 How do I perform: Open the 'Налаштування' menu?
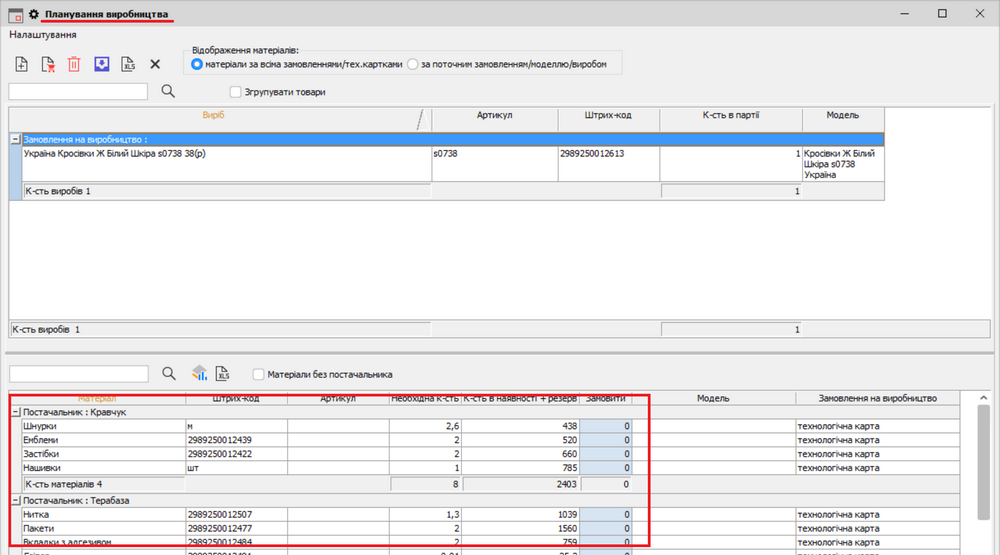pyautogui.click(x=43, y=34)
